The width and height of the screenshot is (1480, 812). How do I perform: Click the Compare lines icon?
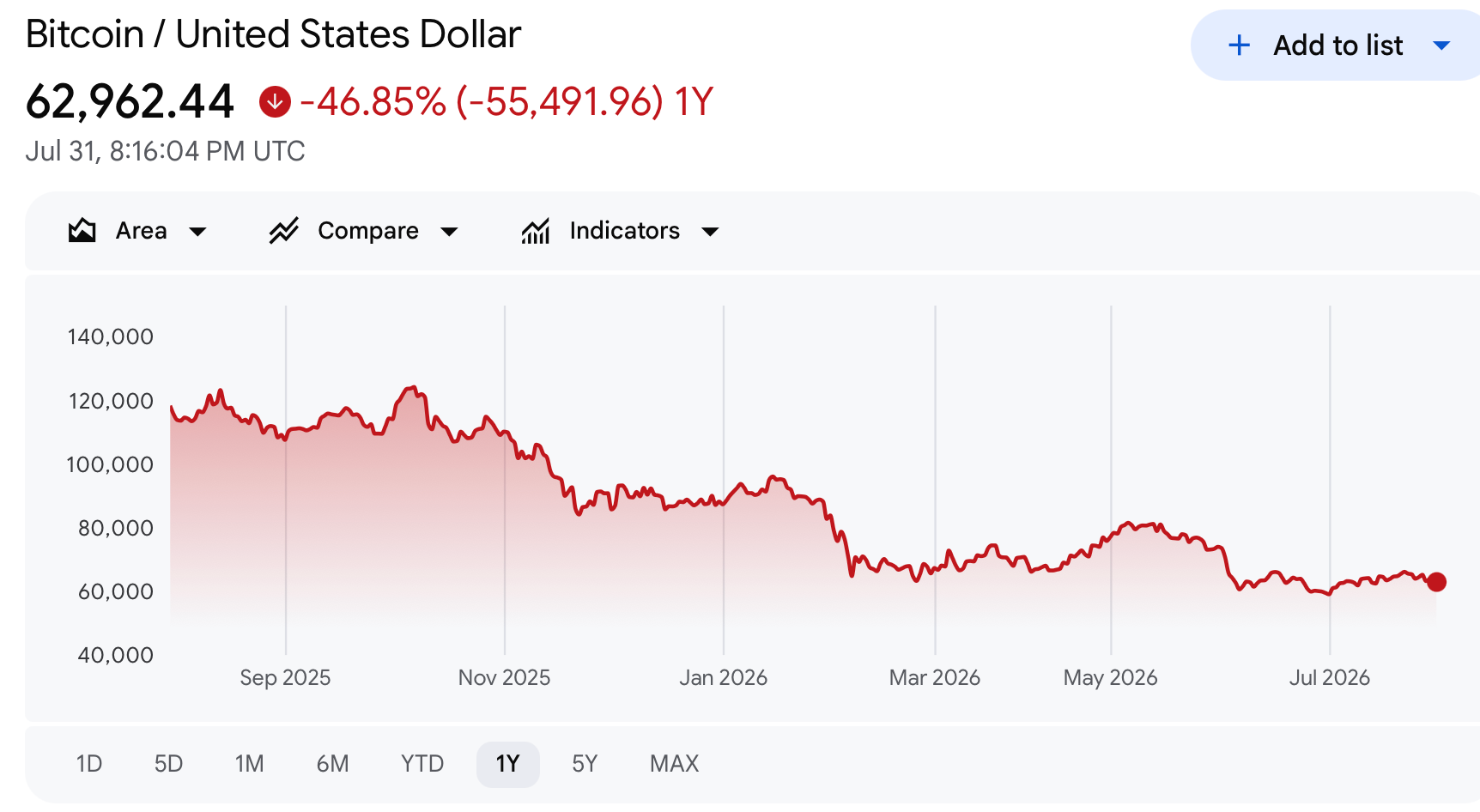[x=283, y=231]
